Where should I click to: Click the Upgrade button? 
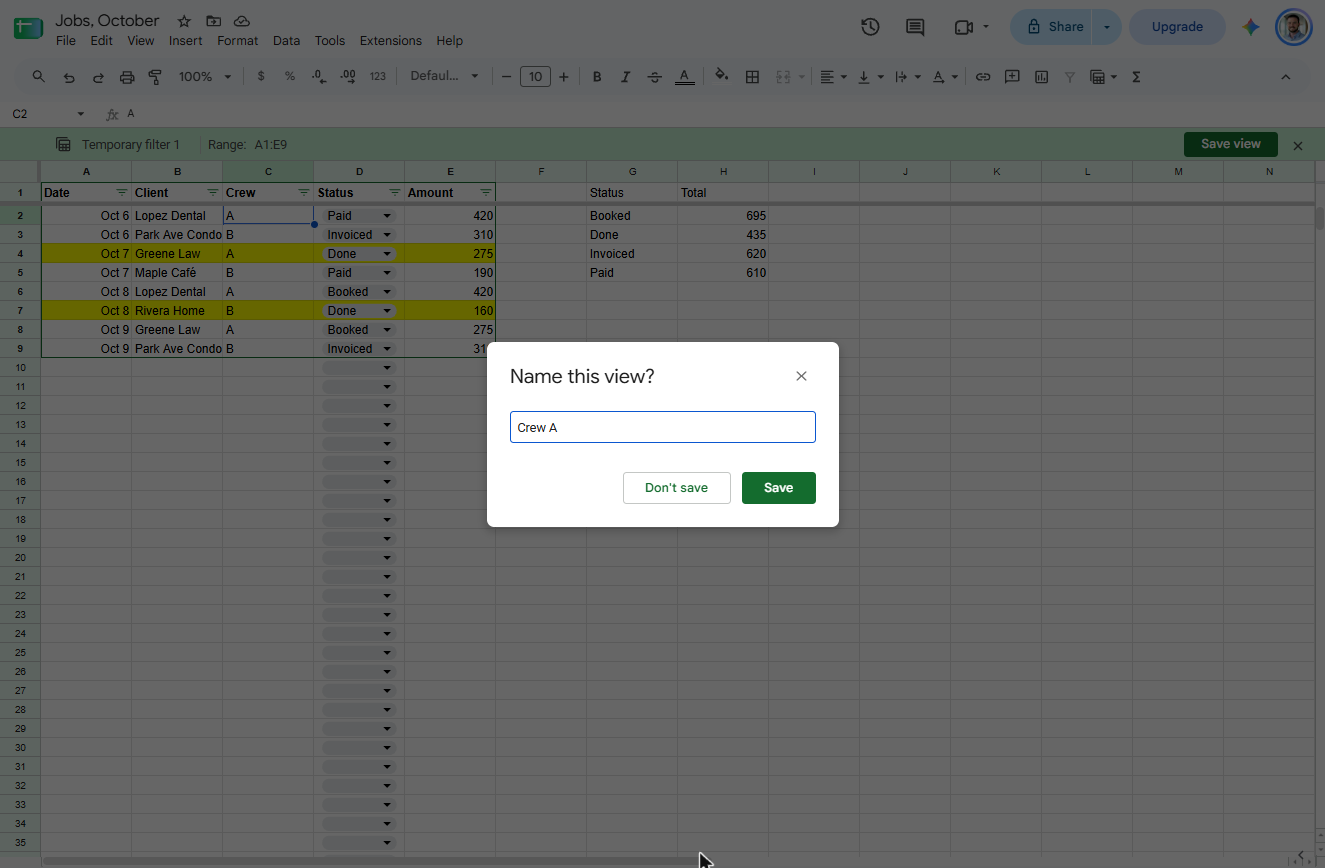1177,27
